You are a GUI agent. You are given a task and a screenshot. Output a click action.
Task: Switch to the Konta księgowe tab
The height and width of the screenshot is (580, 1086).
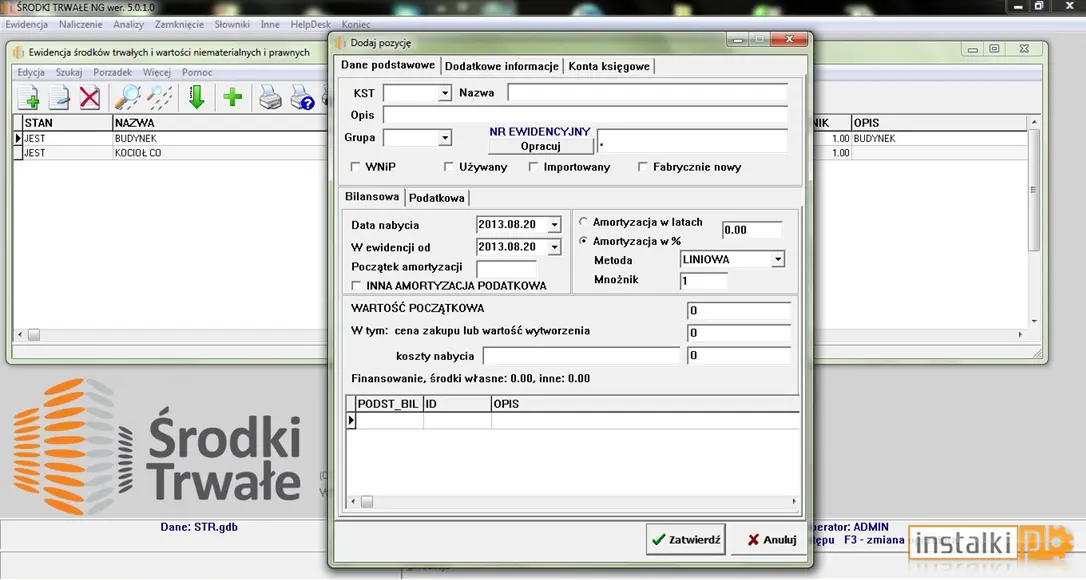609,67
